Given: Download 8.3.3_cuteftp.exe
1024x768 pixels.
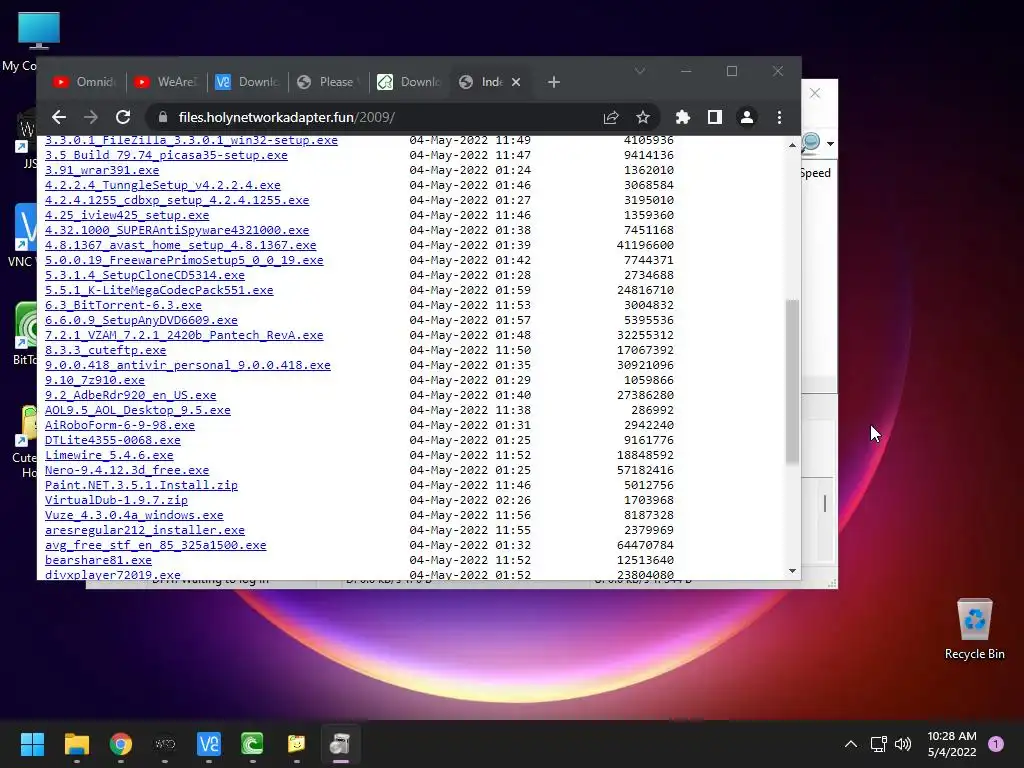Looking at the screenshot, I should pos(105,351).
